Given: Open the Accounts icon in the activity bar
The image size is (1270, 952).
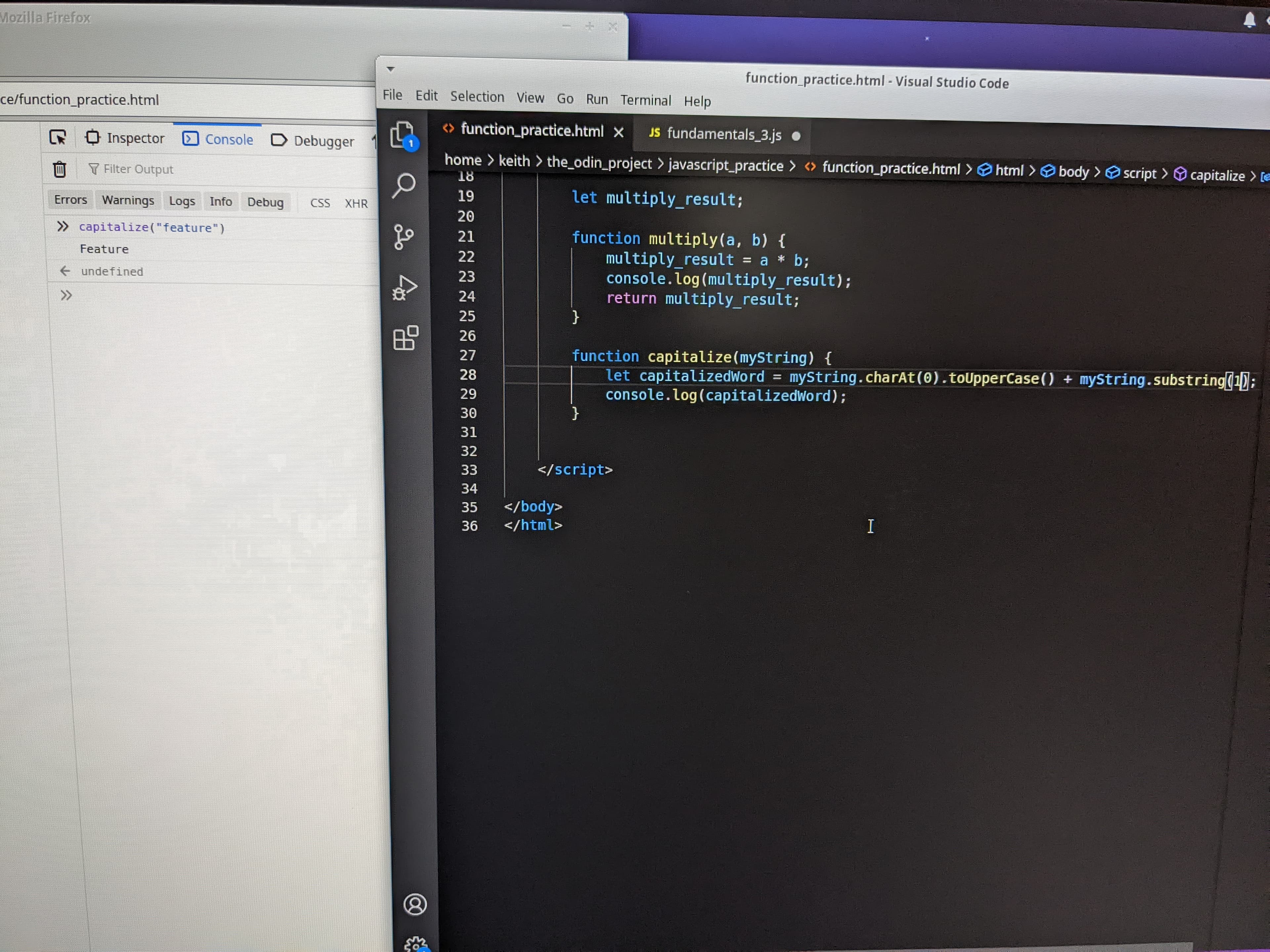Looking at the screenshot, I should 415,904.
